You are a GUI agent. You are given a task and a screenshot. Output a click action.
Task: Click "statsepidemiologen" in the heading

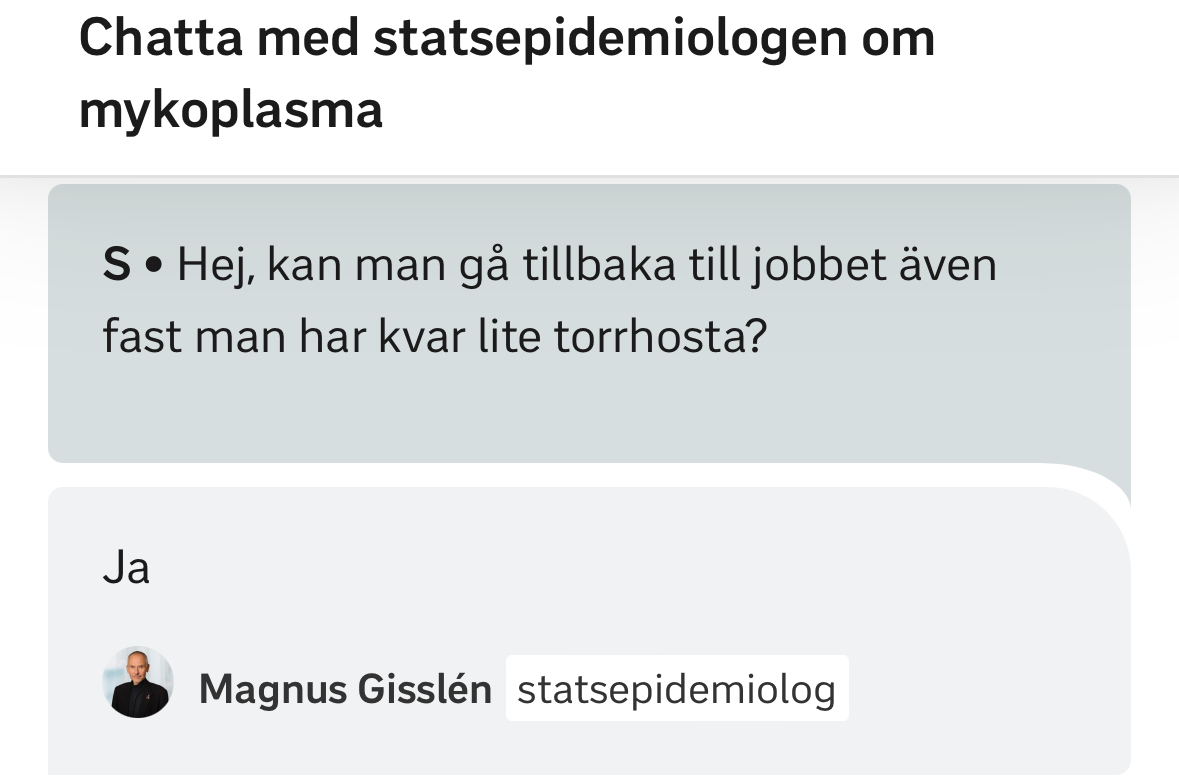[x=610, y=39]
